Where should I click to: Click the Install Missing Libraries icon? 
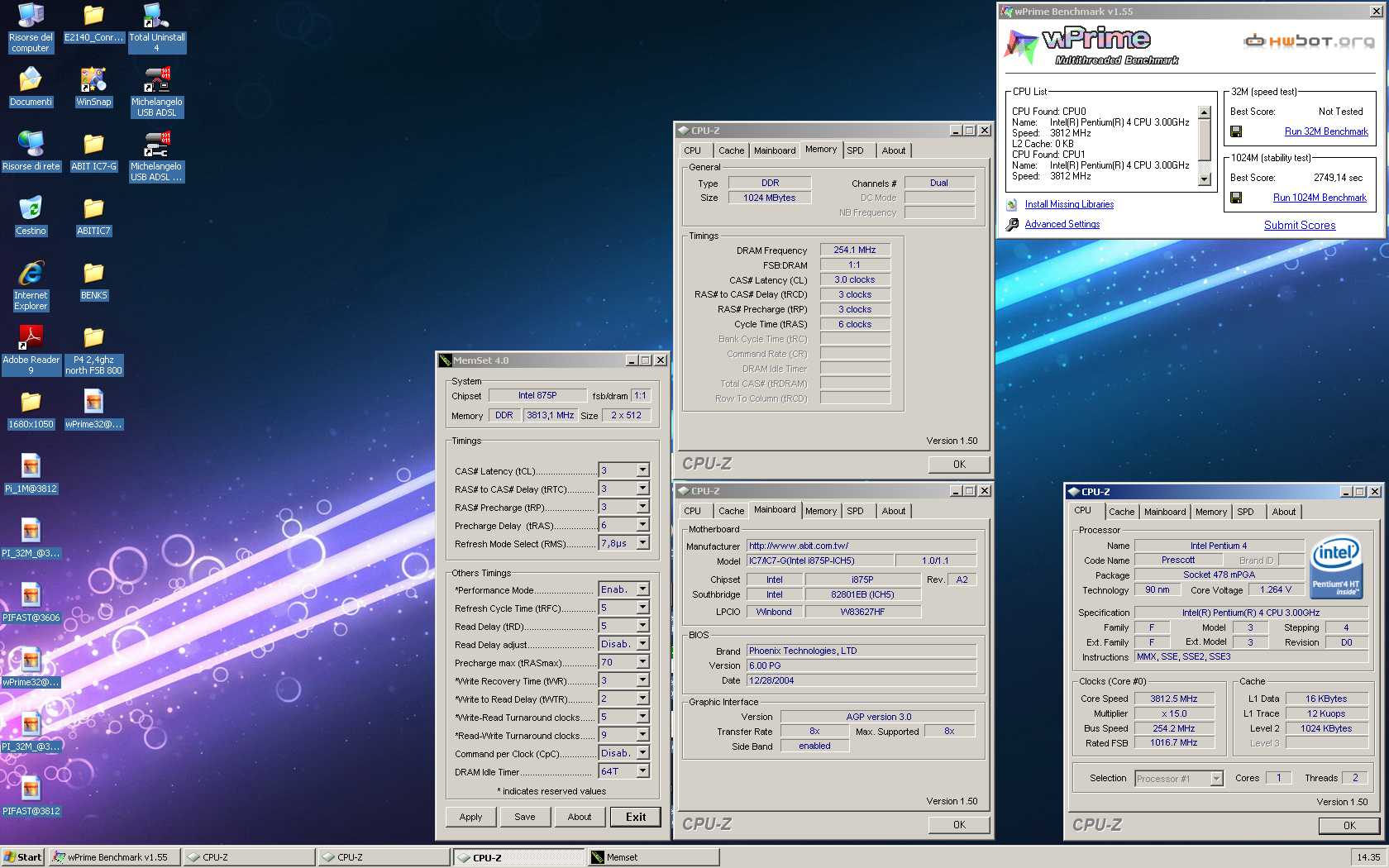click(1012, 204)
